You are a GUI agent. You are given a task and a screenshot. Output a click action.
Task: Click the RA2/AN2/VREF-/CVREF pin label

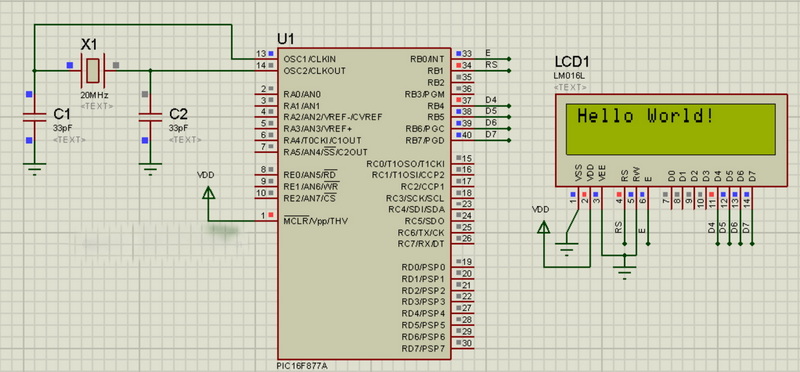click(x=333, y=117)
